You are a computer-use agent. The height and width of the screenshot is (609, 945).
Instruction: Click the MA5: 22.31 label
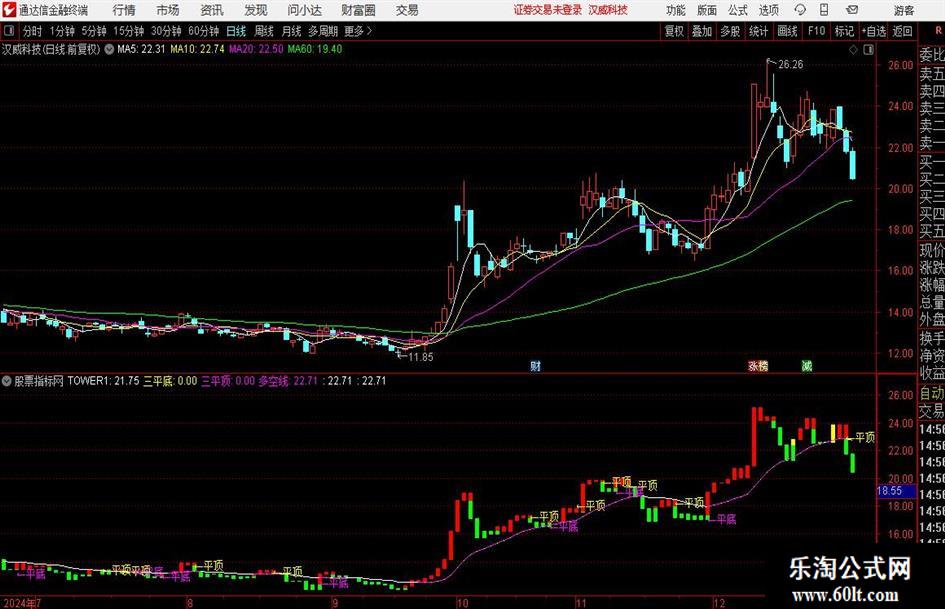tap(141, 49)
